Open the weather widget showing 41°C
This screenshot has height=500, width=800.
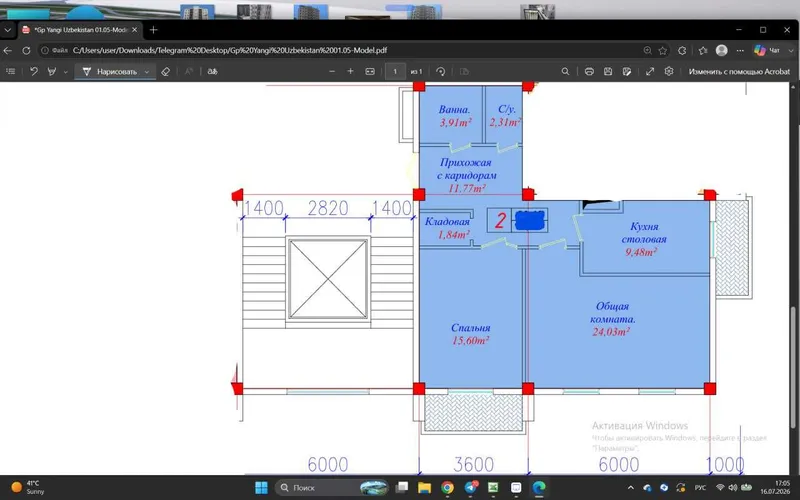click(x=30, y=487)
